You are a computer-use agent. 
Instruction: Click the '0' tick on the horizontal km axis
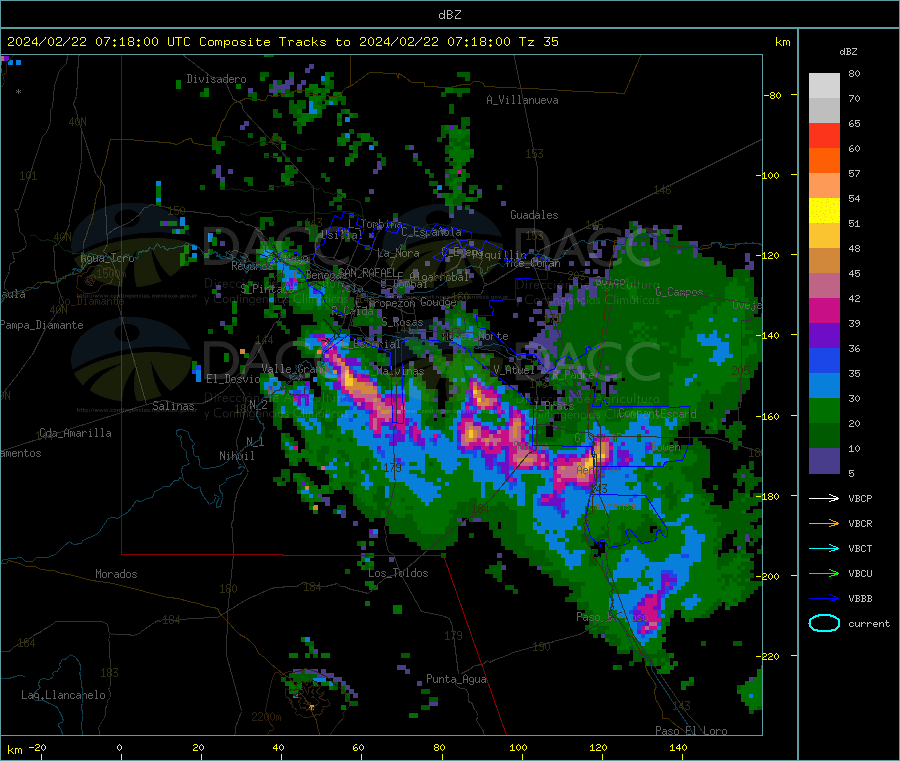click(x=119, y=747)
